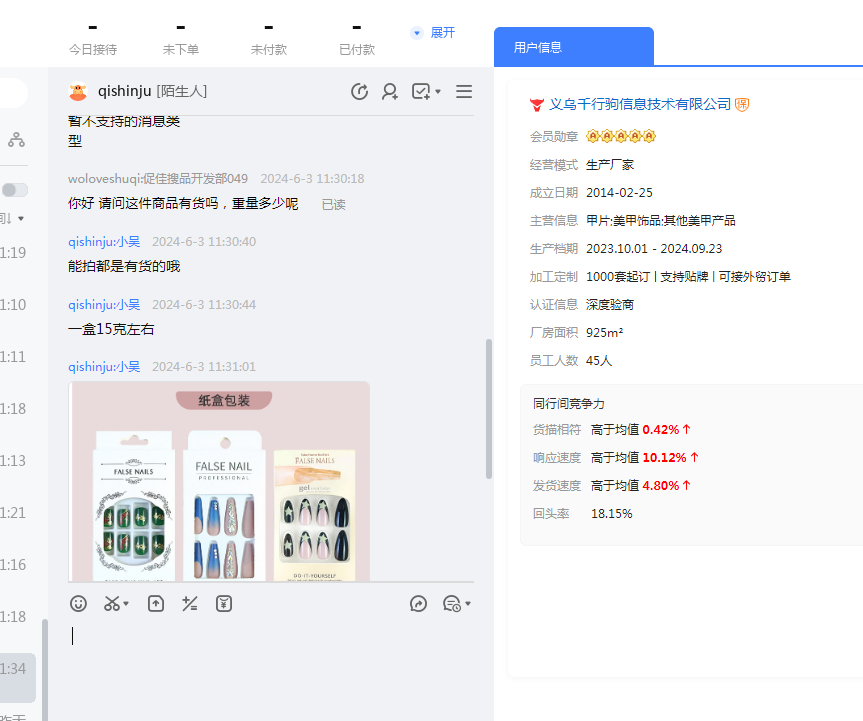Screen dimensions: 863x721
Task: Open the hamburger menu in chat header
Action: (x=464, y=92)
